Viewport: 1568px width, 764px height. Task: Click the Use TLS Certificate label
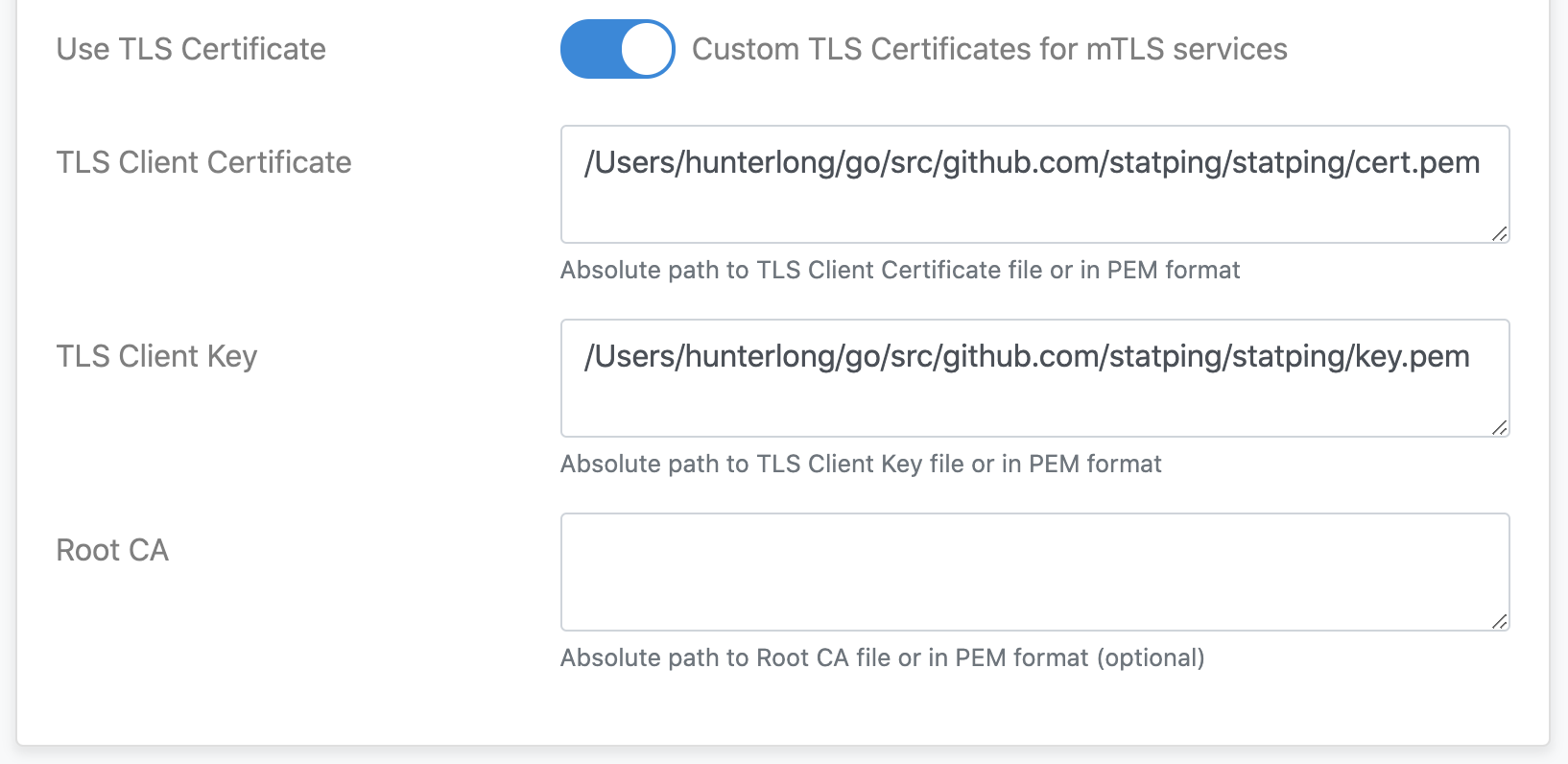pos(190,49)
